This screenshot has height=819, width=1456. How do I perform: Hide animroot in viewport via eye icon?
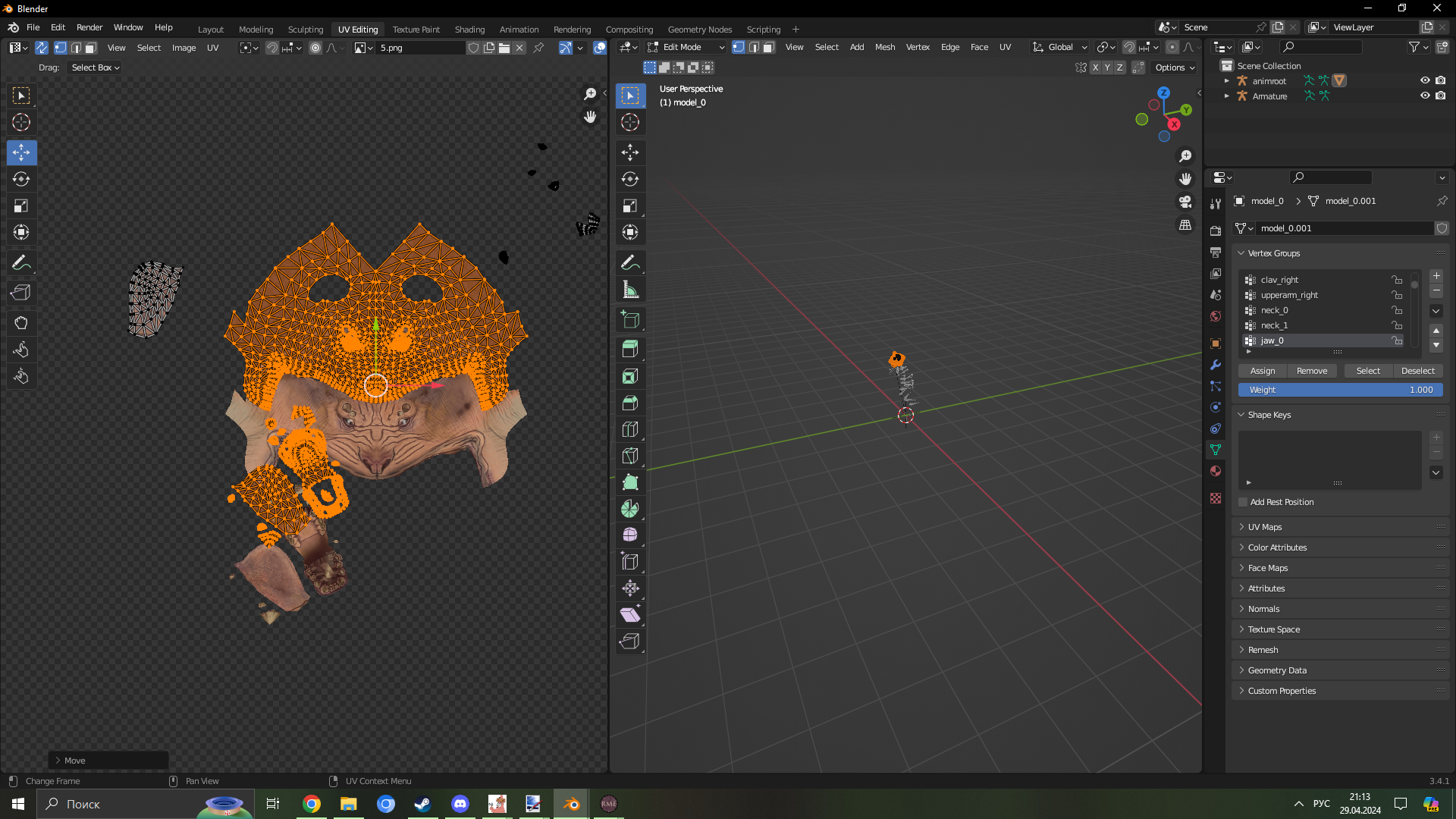(1424, 80)
